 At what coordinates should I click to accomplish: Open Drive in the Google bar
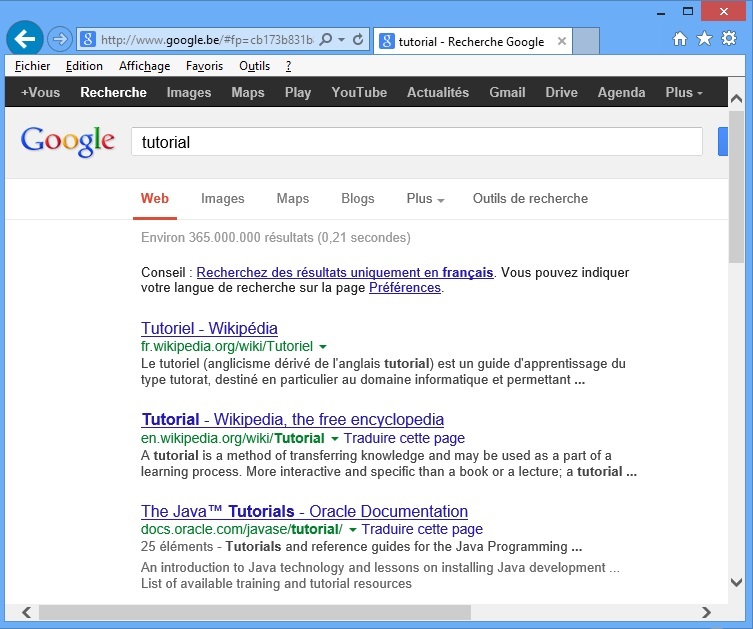pos(561,92)
